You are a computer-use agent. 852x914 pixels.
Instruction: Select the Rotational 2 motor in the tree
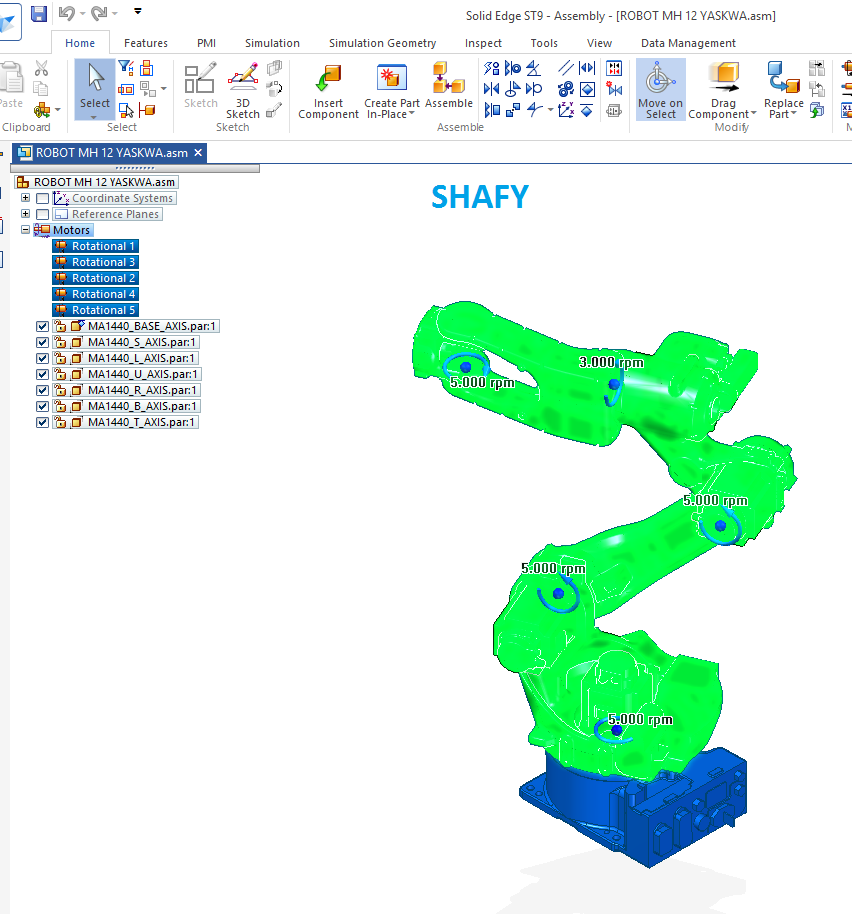pos(96,278)
